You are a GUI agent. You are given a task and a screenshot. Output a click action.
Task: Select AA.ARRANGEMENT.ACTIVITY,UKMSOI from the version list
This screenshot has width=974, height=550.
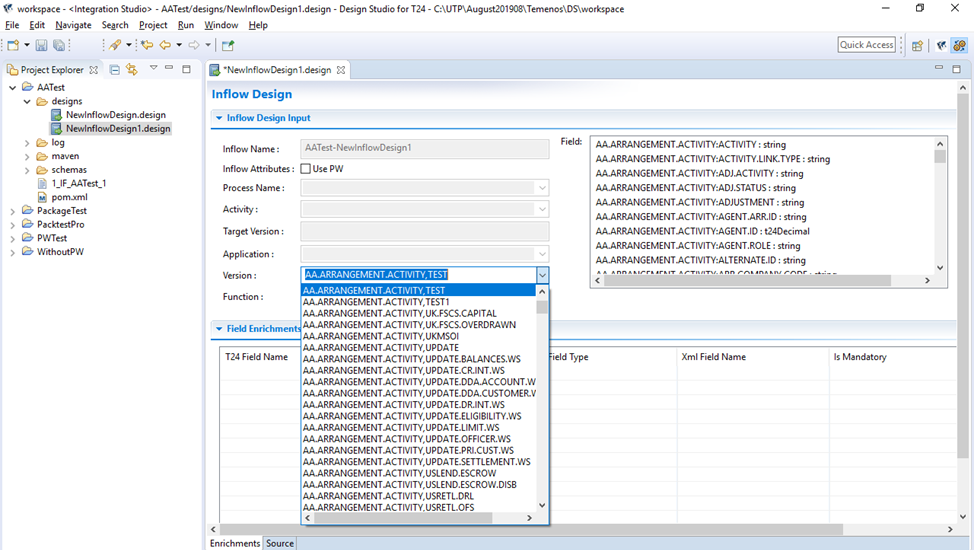click(x=380, y=337)
